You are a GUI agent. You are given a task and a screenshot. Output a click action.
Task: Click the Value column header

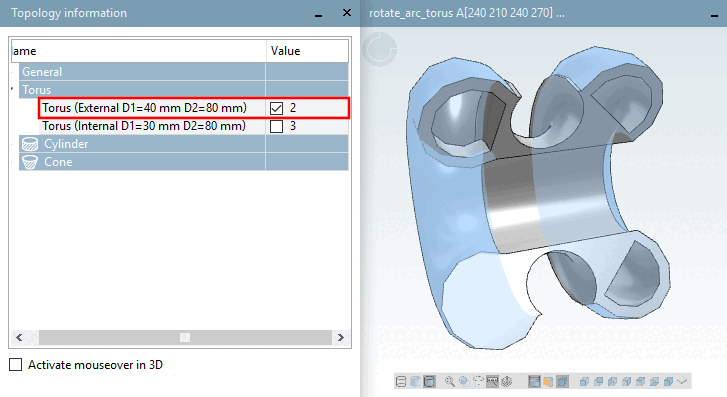coord(307,51)
